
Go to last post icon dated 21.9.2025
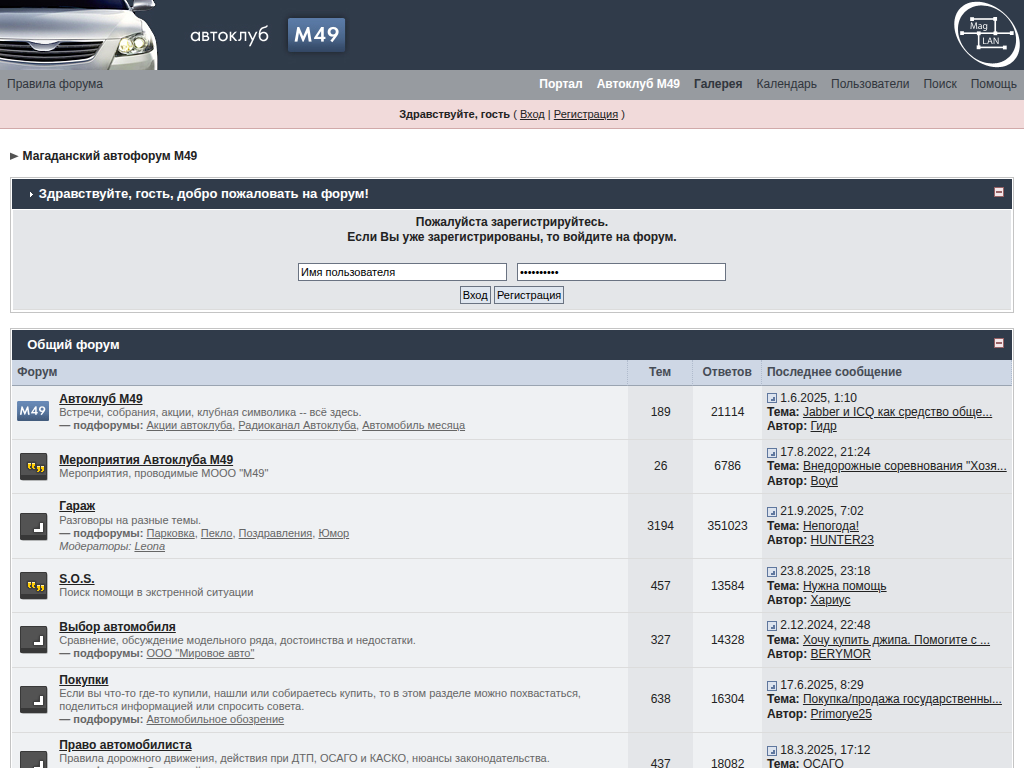tap(772, 512)
